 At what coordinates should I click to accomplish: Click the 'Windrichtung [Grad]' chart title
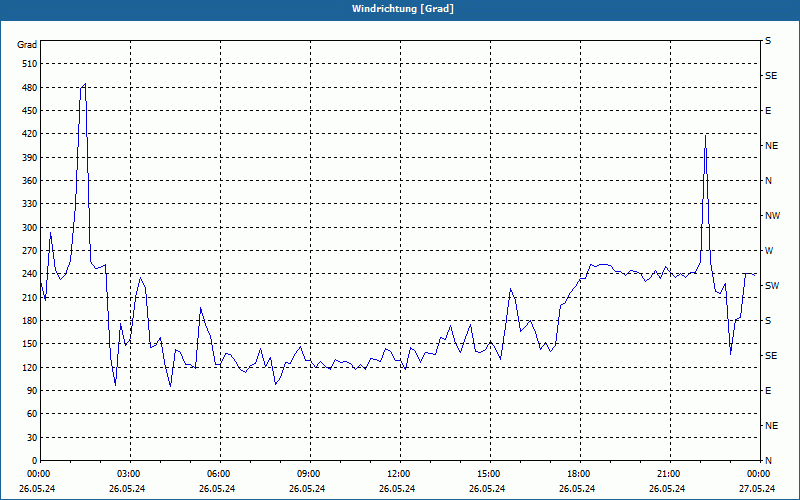[403, 9]
